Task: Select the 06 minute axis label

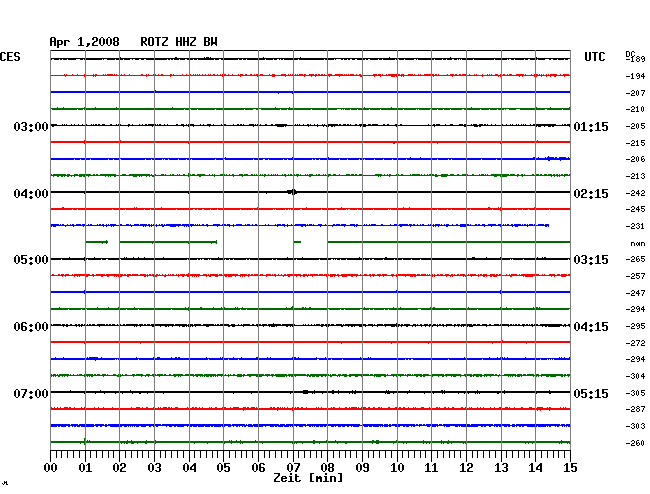Action: point(258,468)
